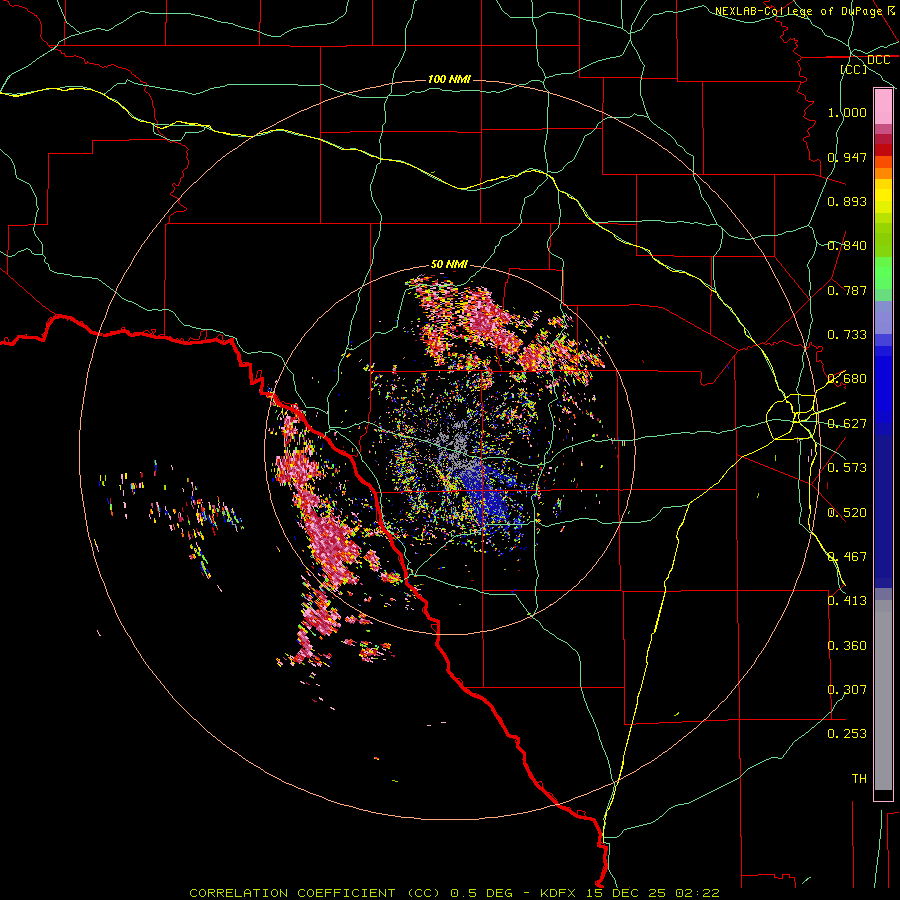The width and height of the screenshot is (900, 900).
Task: Click the 15 DEC 25 date text
Action: 626,893
